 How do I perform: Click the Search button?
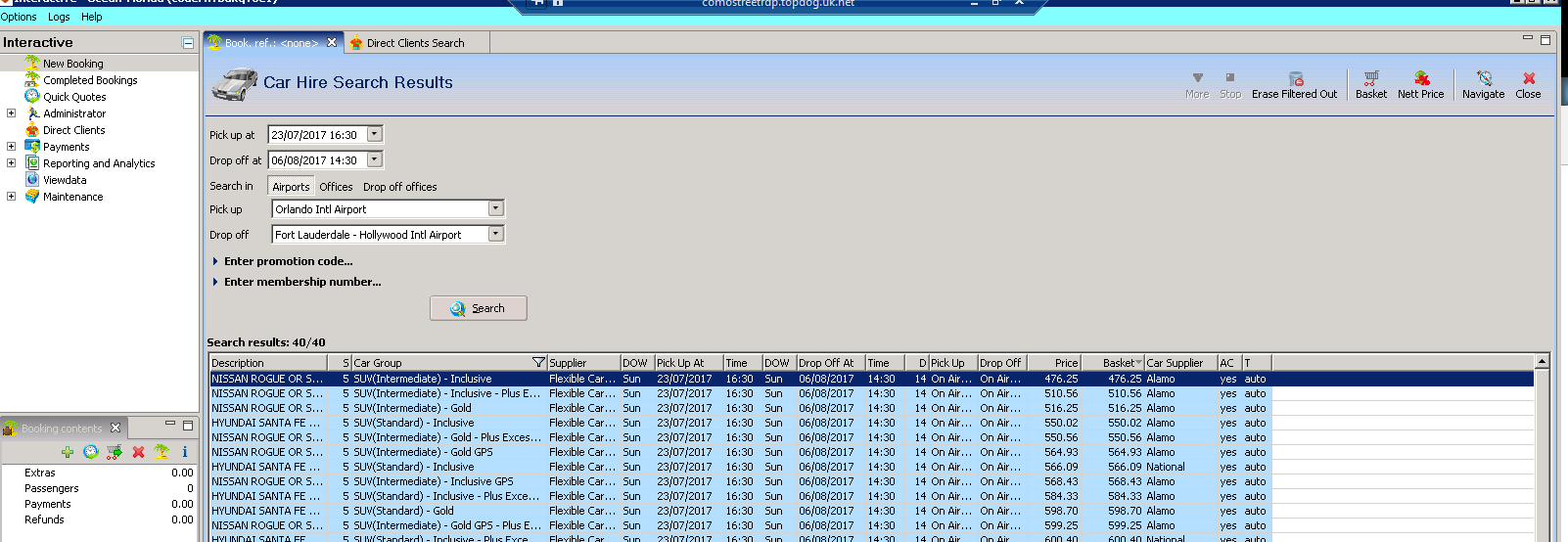click(x=479, y=308)
